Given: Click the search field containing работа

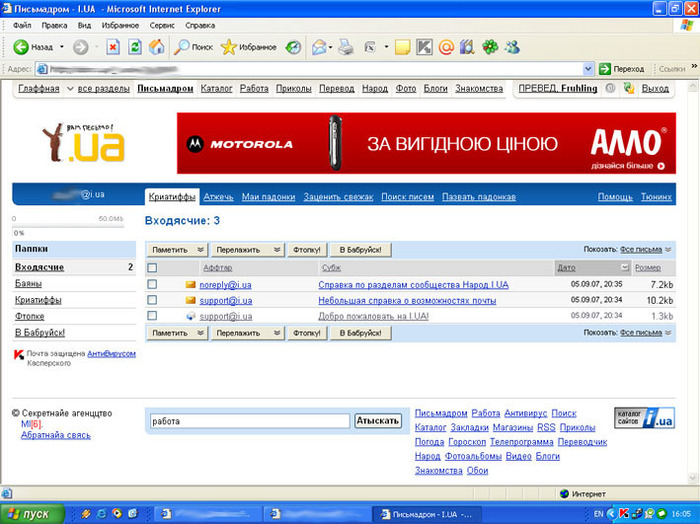Looking at the screenshot, I should coord(250,421).
